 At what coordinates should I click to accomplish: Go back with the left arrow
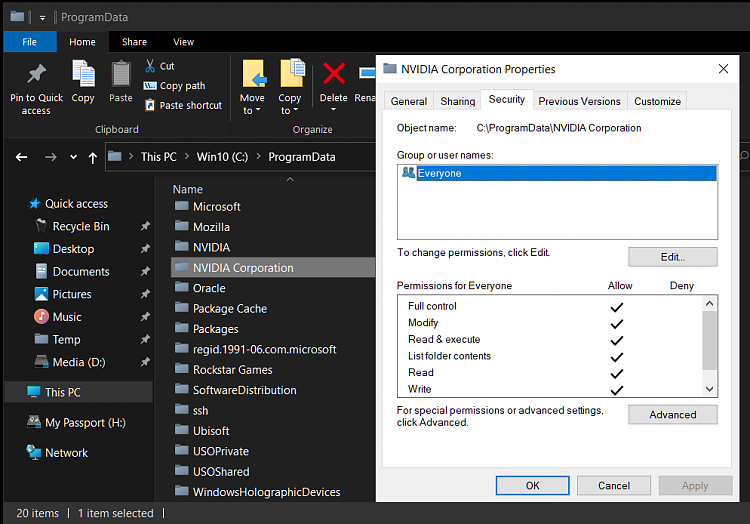point(22,157)
